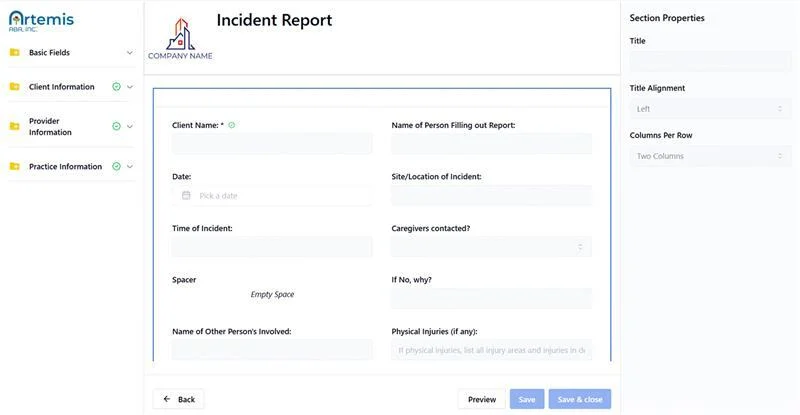The height and width of the screenshot is (415, 800).
Task: Expand Client Information chevron
Action: [x=130, y=87]
